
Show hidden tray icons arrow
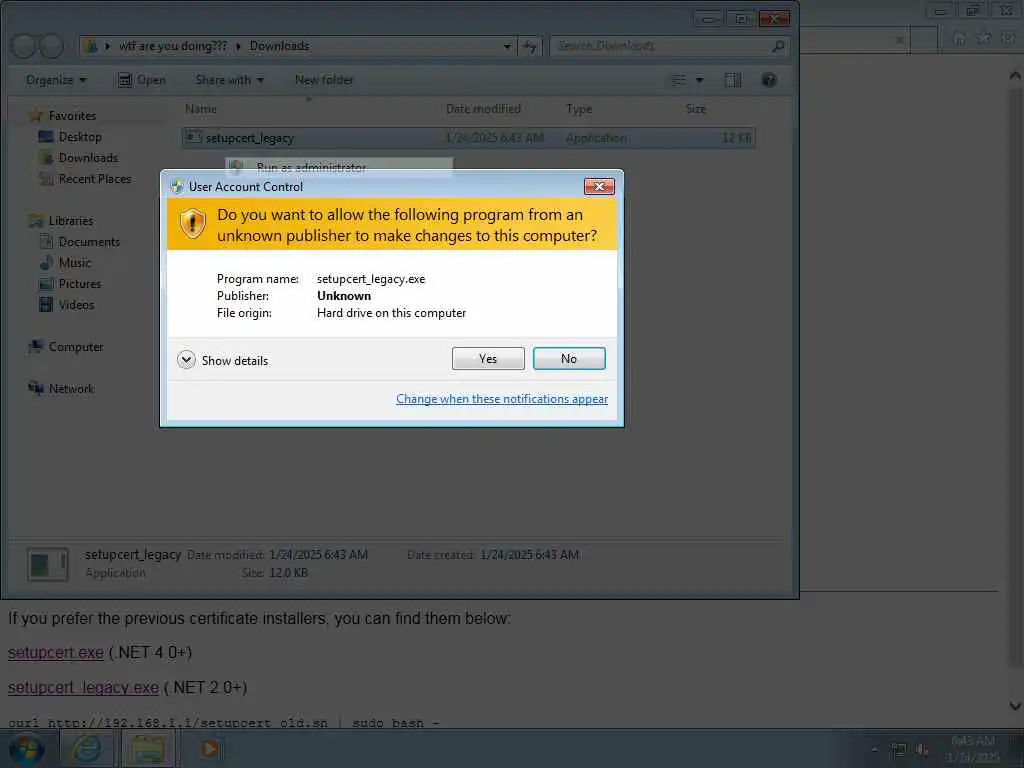click(875, 750)
